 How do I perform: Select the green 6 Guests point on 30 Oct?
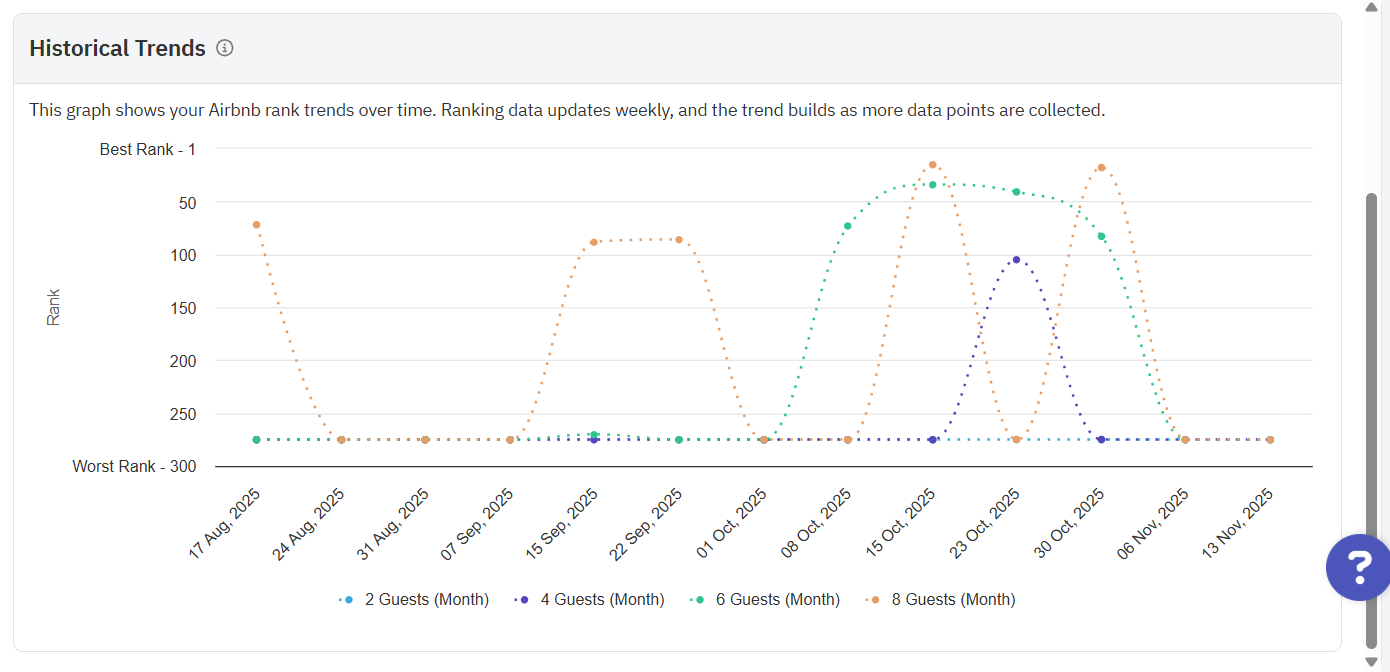click(1101, 237)
